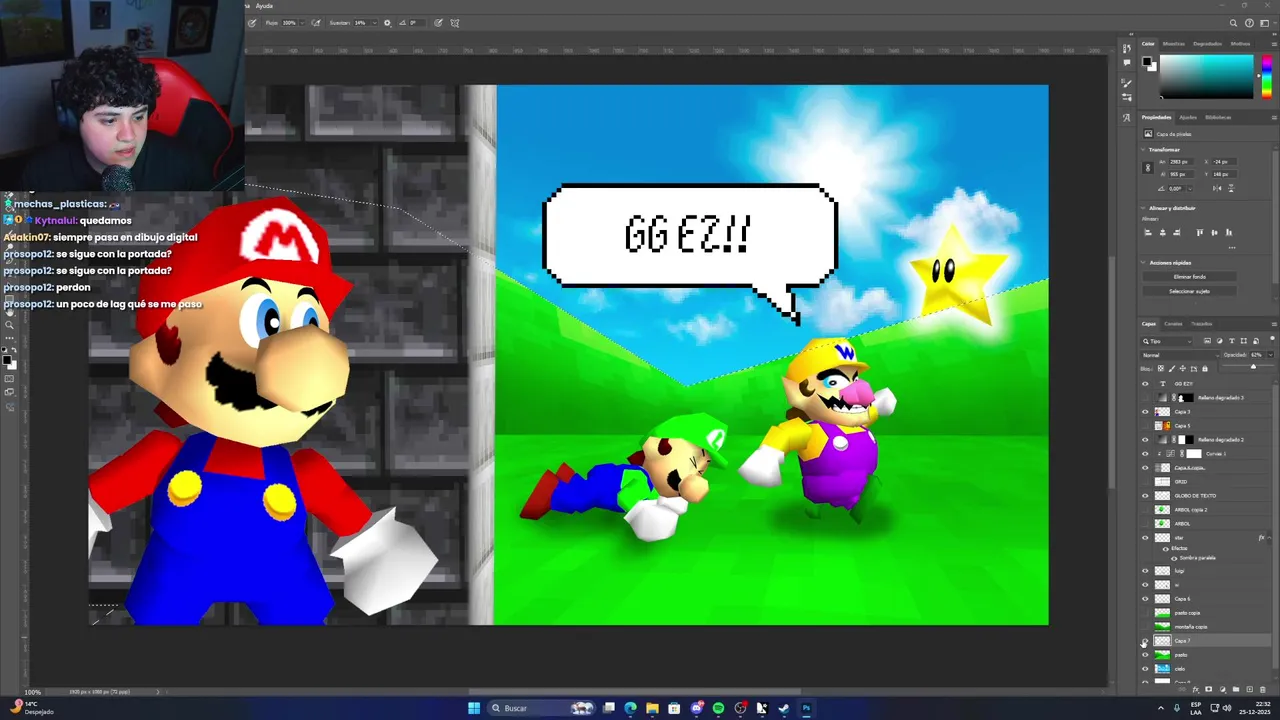This screenshot has height=720, width=1280.
Task: Click the add layer mask icon
Action: pos(1208,689)
